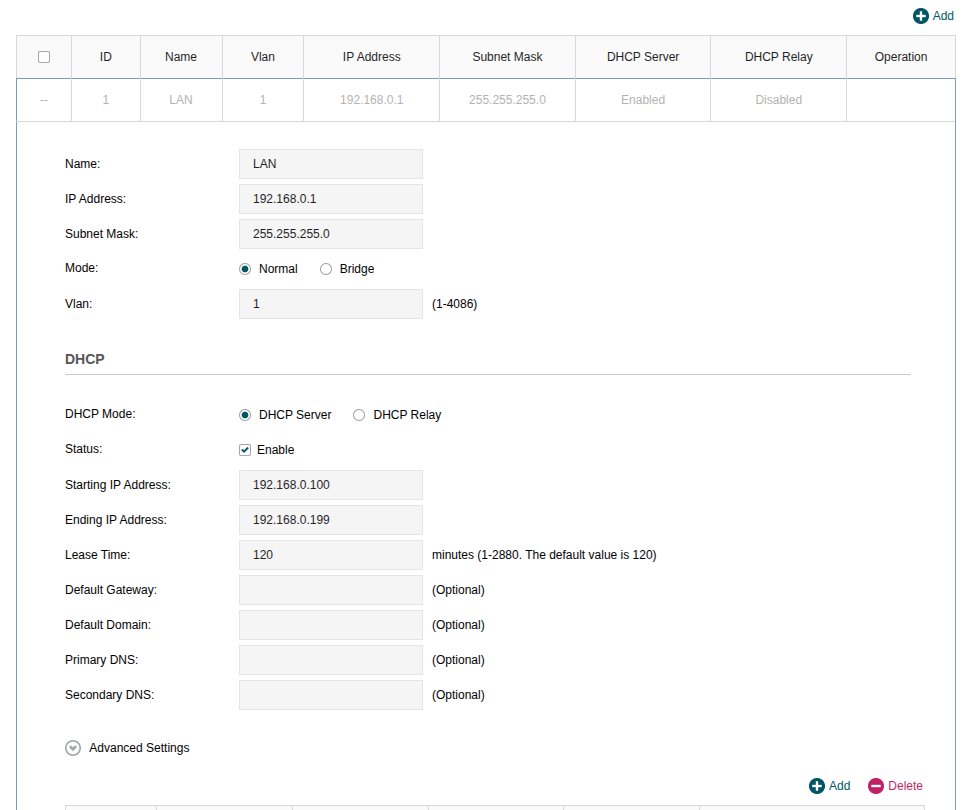Click the Enabled cell in table row
975x810 pixels.
click(643, 99)
